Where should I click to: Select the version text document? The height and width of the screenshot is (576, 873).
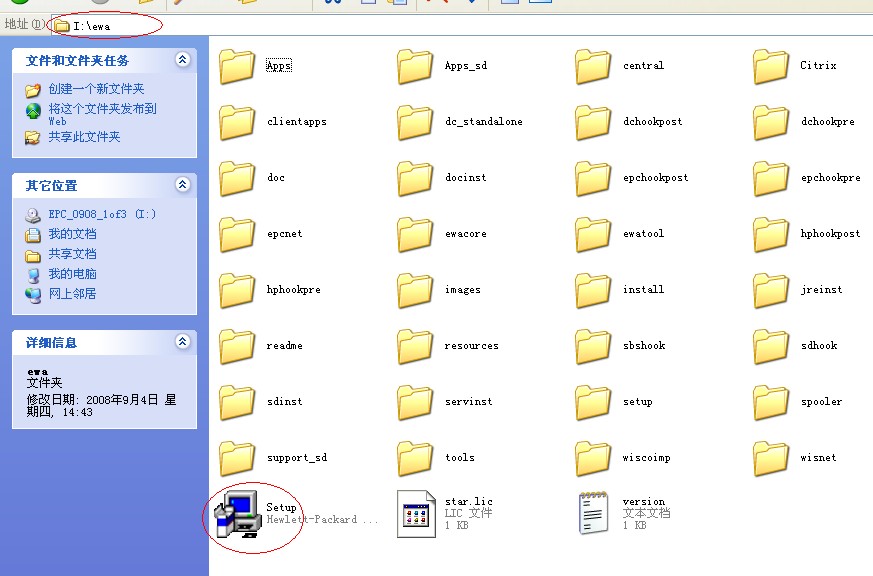pos(594,512)
